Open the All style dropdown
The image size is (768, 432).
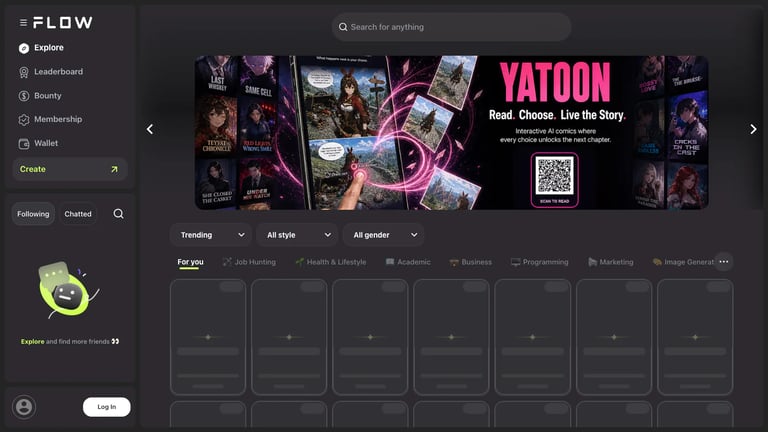(x=297, y=235)
